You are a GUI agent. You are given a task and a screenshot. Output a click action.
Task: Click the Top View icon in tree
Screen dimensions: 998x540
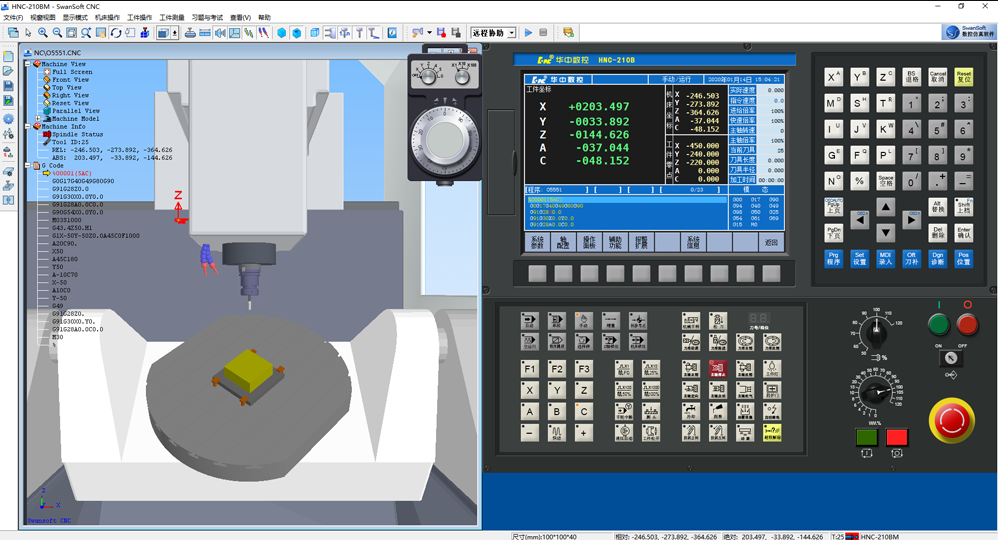46,88
